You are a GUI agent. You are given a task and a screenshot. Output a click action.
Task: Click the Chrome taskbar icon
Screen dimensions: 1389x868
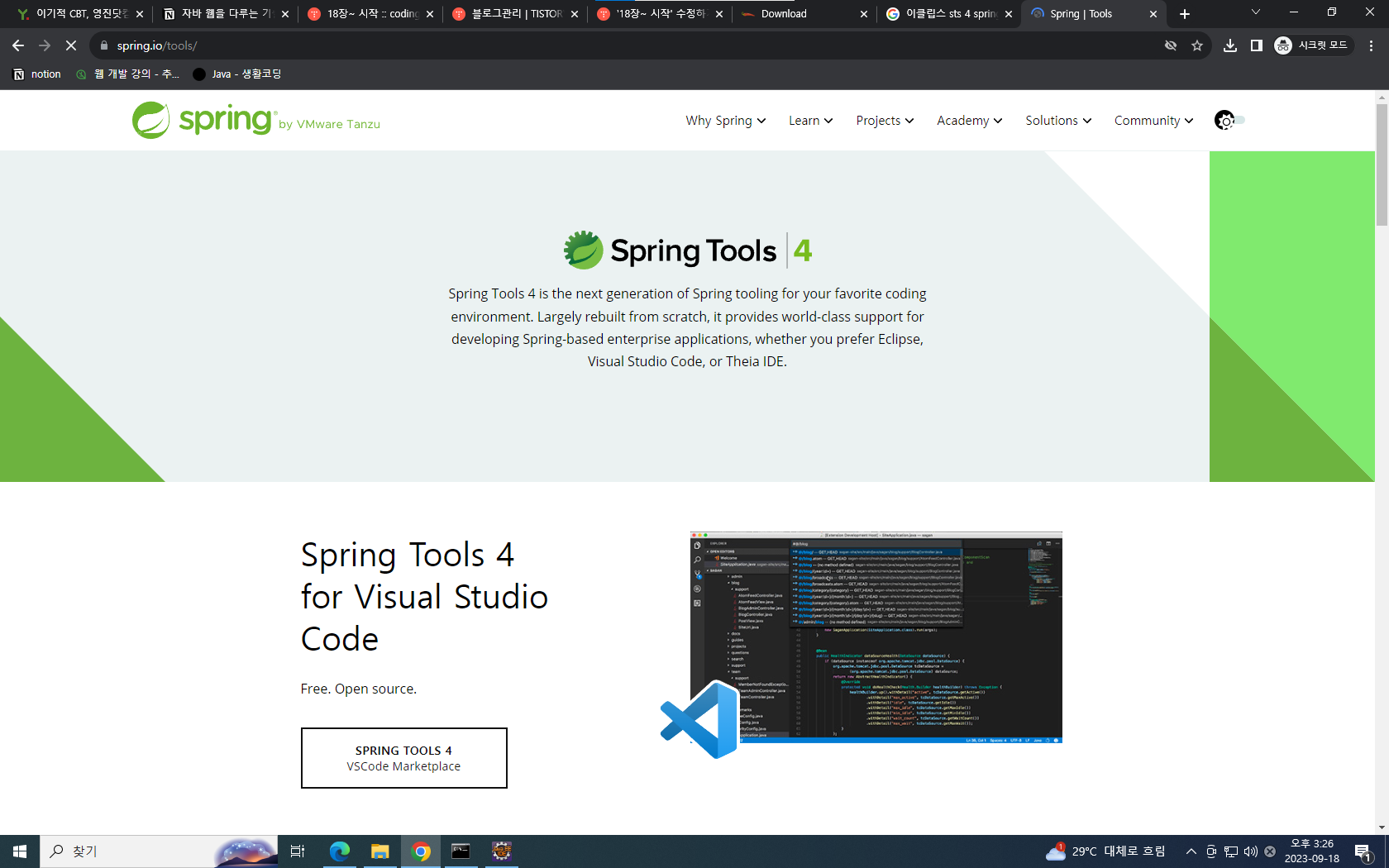(x=421, y=851)
